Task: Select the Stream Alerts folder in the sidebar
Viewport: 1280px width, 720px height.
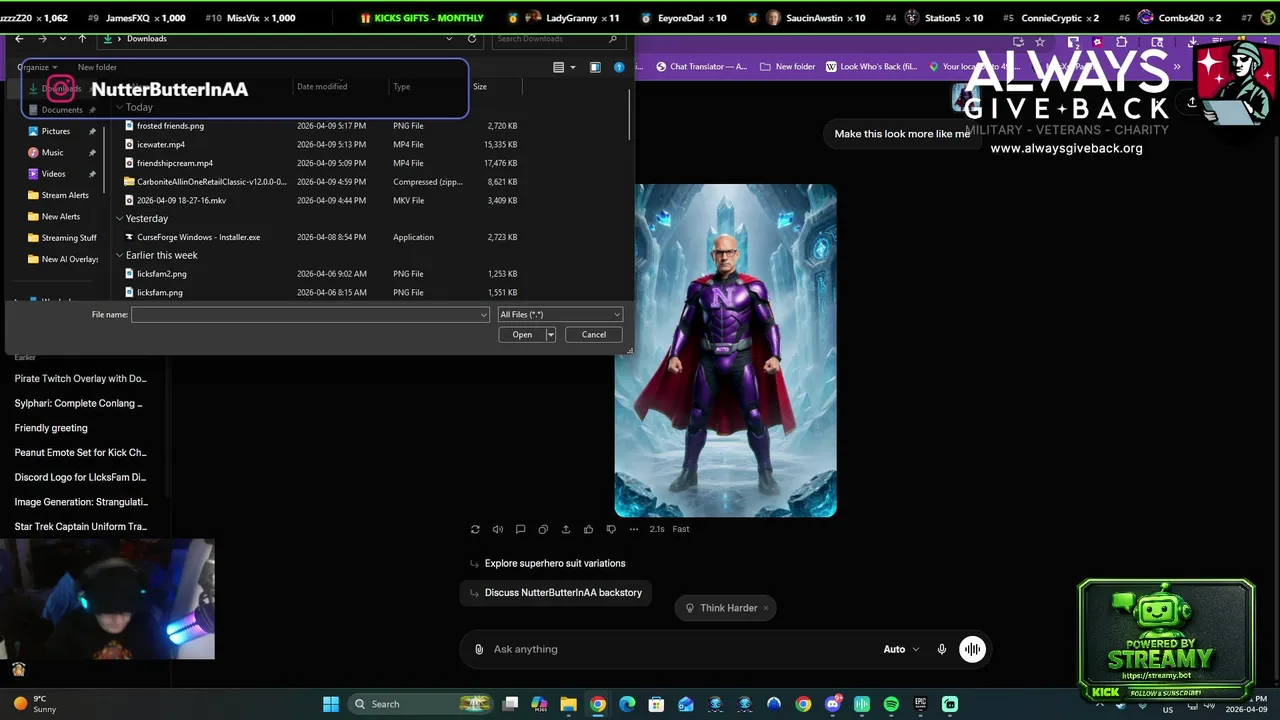Action: tap(65, 195)
